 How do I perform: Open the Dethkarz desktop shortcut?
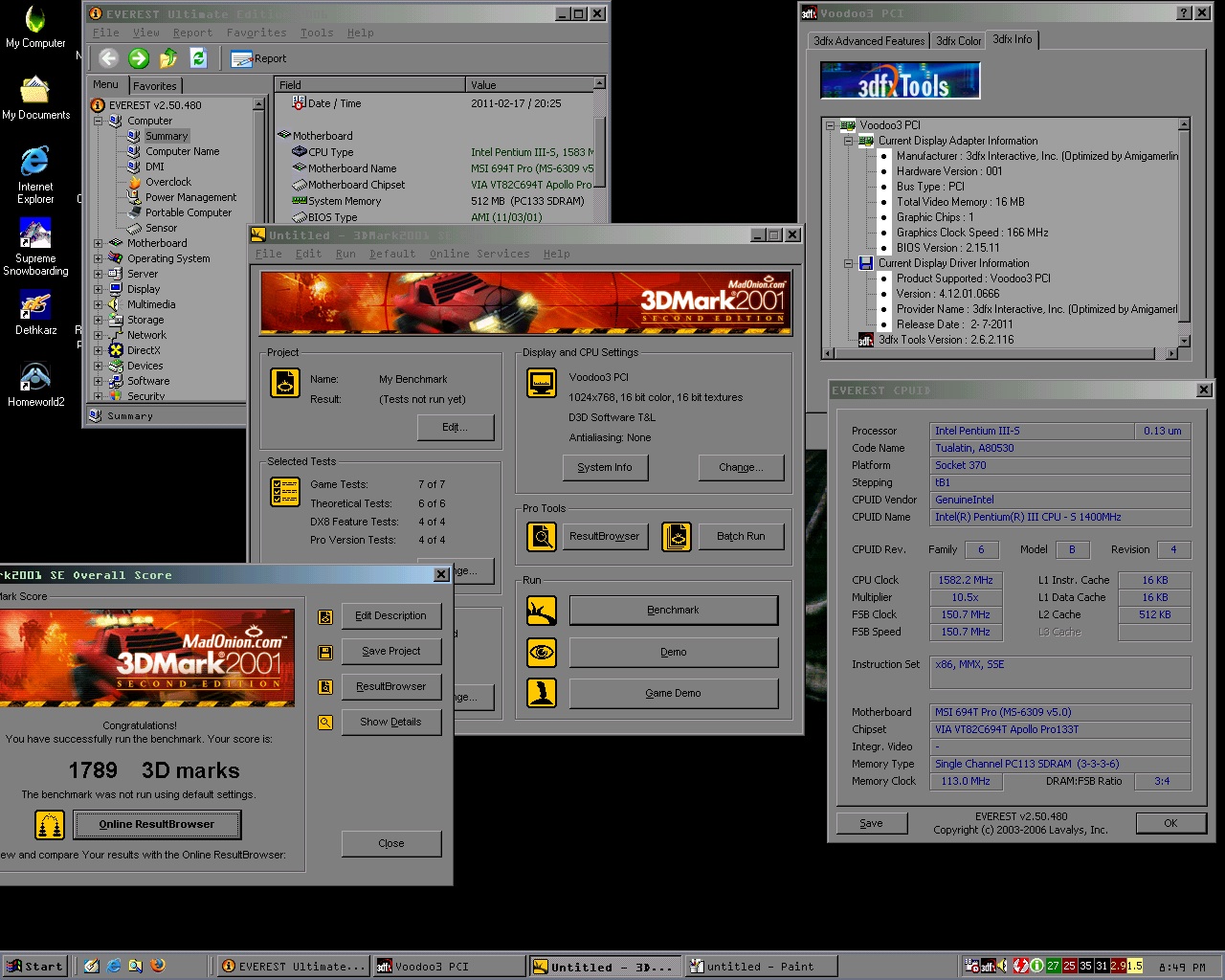coord(35,314)
